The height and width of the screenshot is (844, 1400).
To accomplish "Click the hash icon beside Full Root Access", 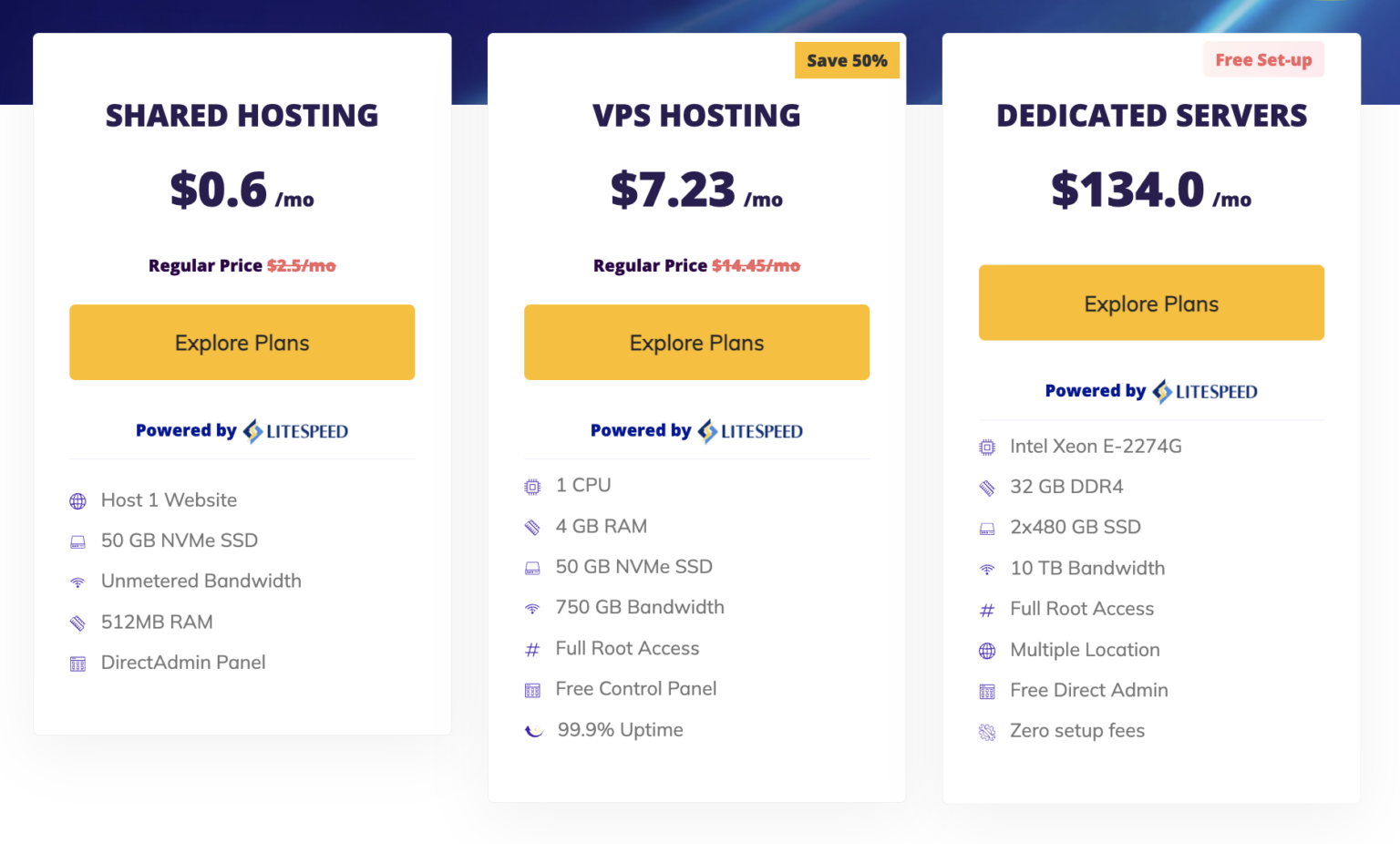I will coord(533,648).
